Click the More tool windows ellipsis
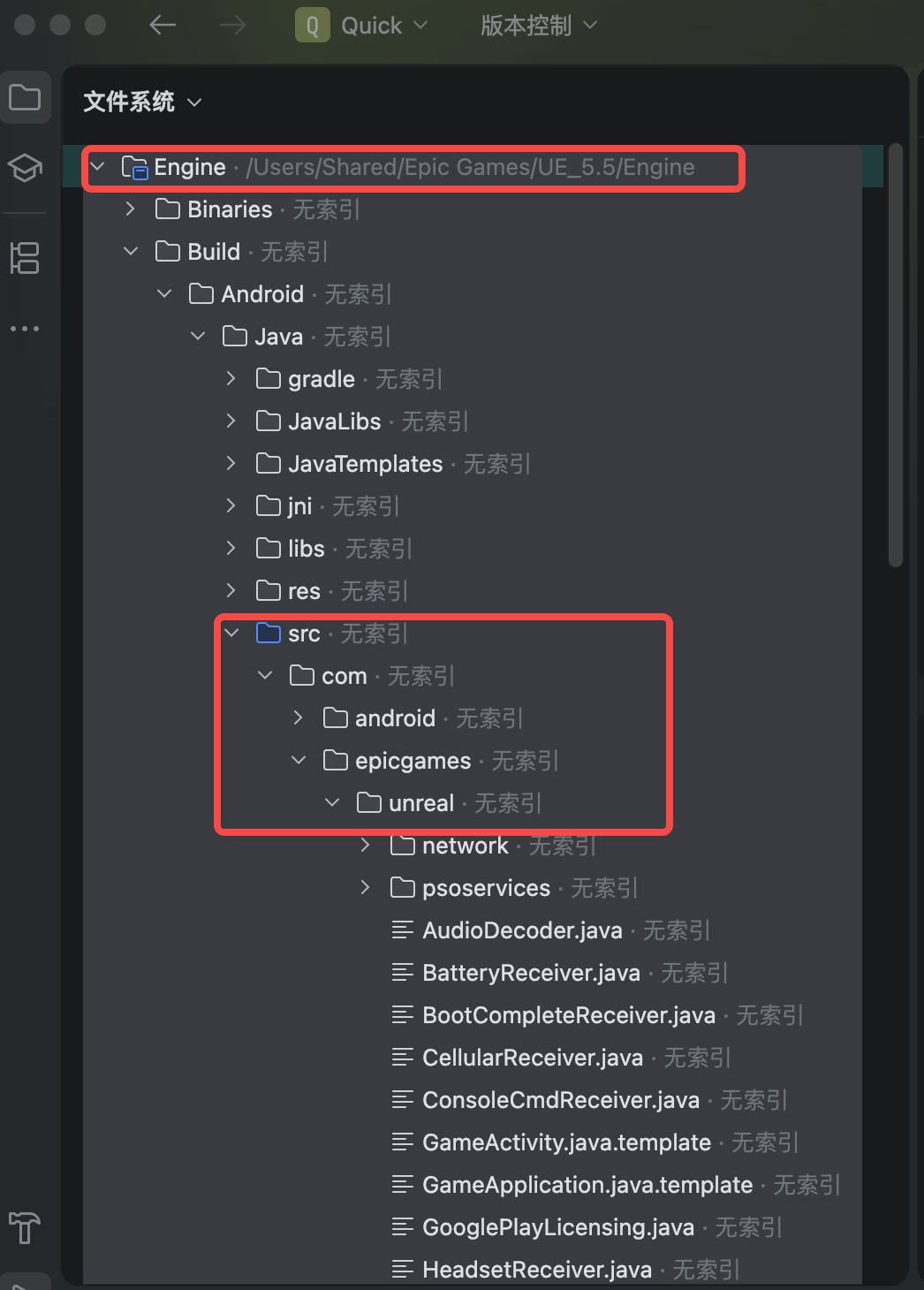This screenshot has height=1290, width=924. pos(25,329)
